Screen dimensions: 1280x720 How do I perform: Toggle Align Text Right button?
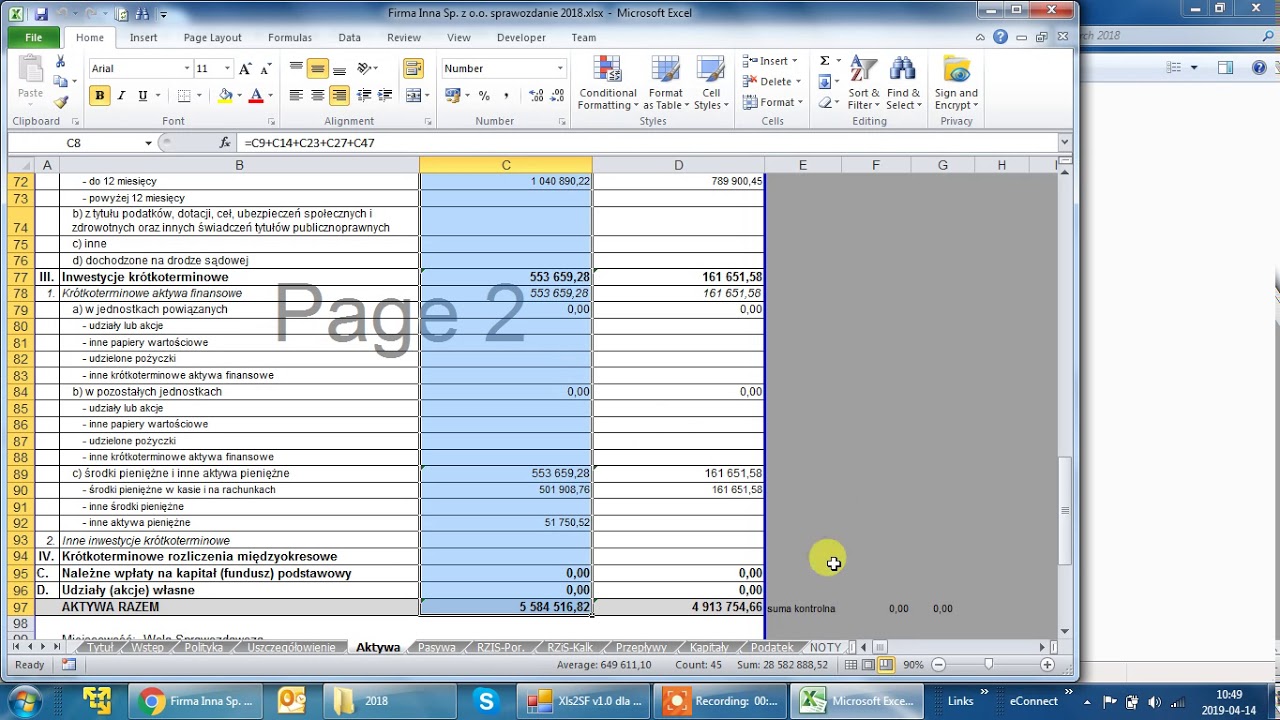(x=339, y=96)
